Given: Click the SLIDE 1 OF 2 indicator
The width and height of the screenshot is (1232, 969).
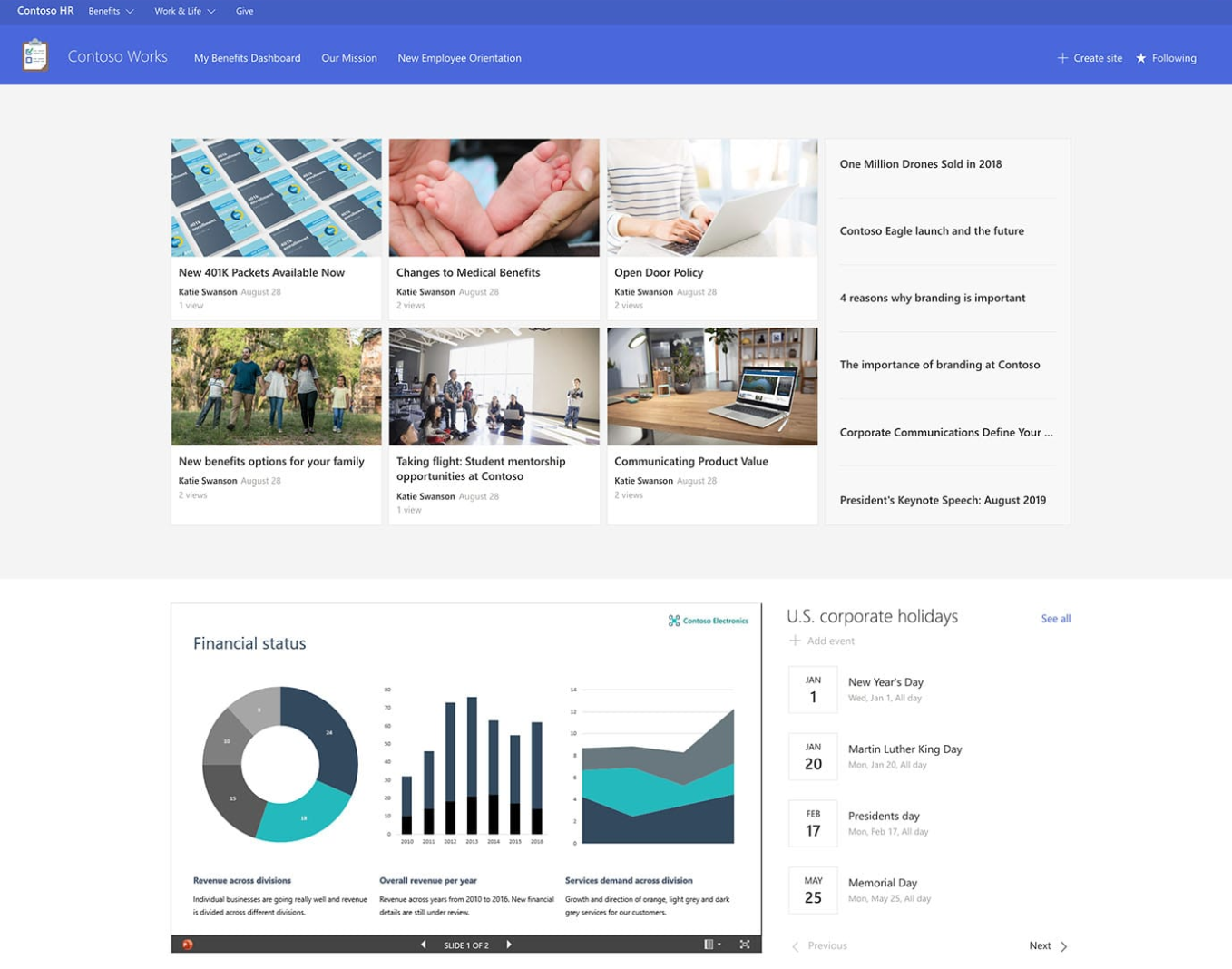Looking at the screenshot, I should coord(466,945).
